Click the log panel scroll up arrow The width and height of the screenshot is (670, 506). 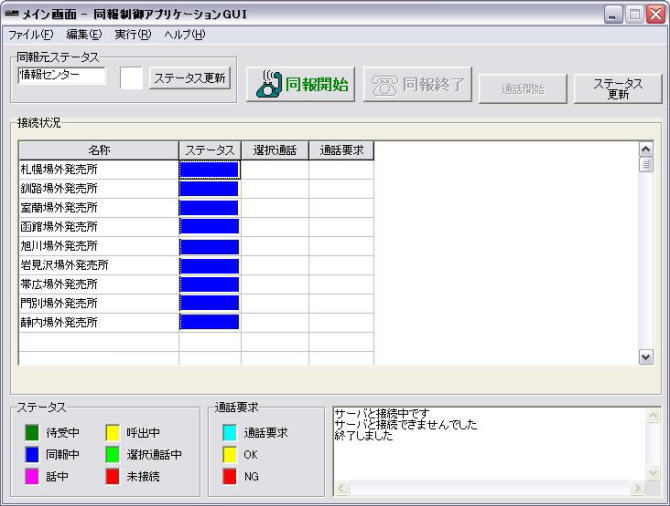point(653,415)
